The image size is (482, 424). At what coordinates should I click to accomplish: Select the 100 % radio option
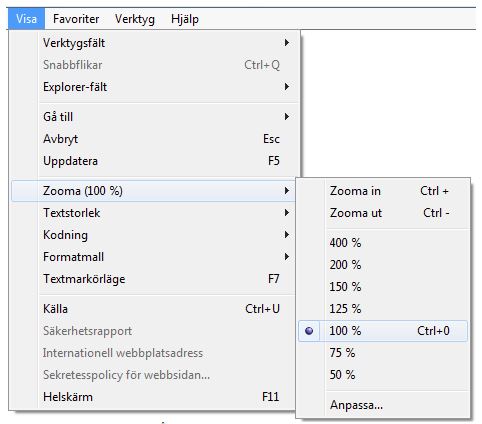383,331
